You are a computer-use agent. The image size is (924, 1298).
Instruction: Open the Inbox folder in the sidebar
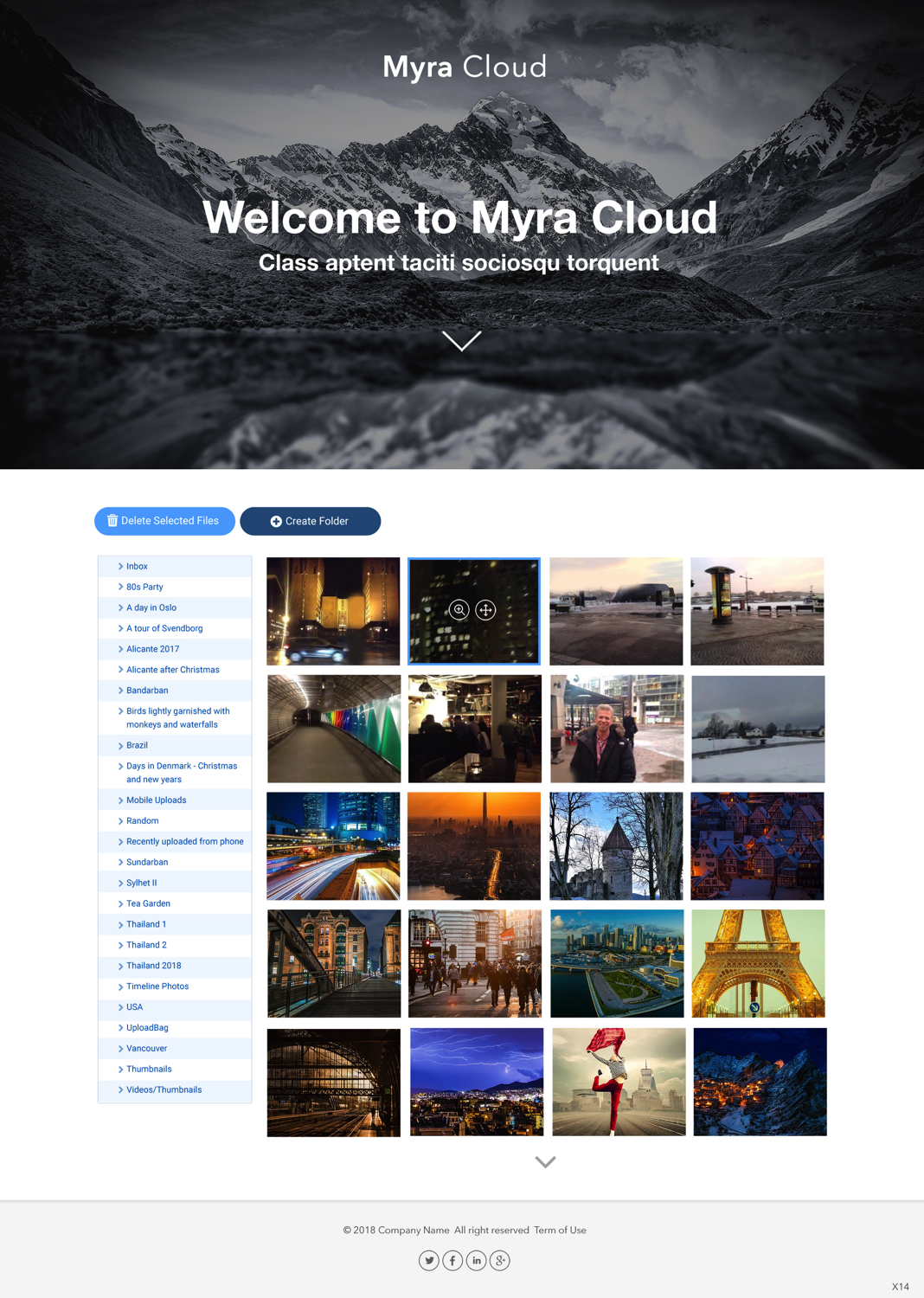137,566
